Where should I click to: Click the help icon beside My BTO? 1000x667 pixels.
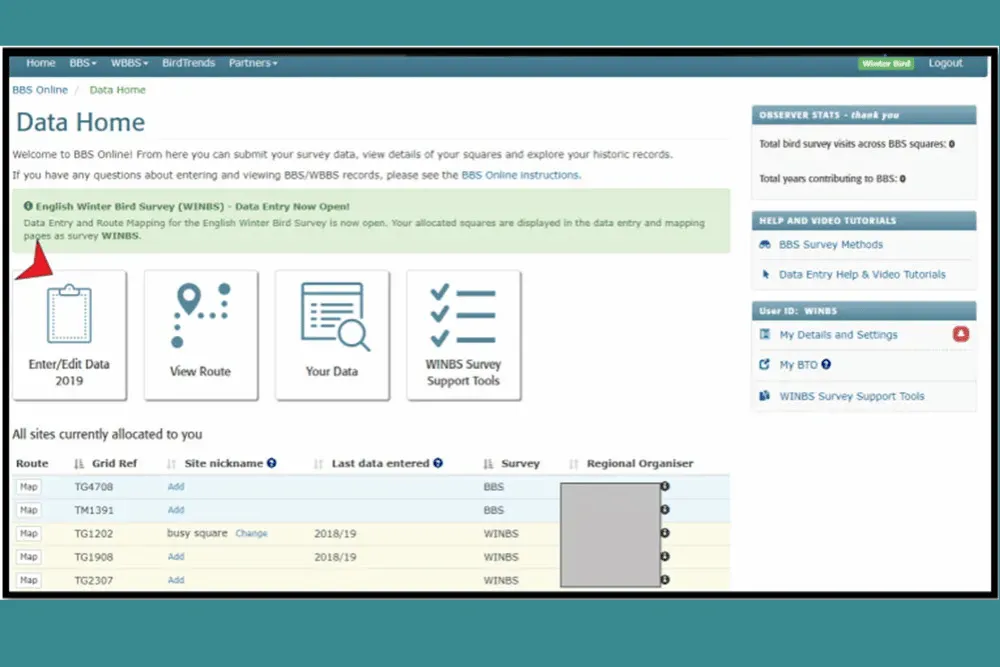(x=826, y=365)
